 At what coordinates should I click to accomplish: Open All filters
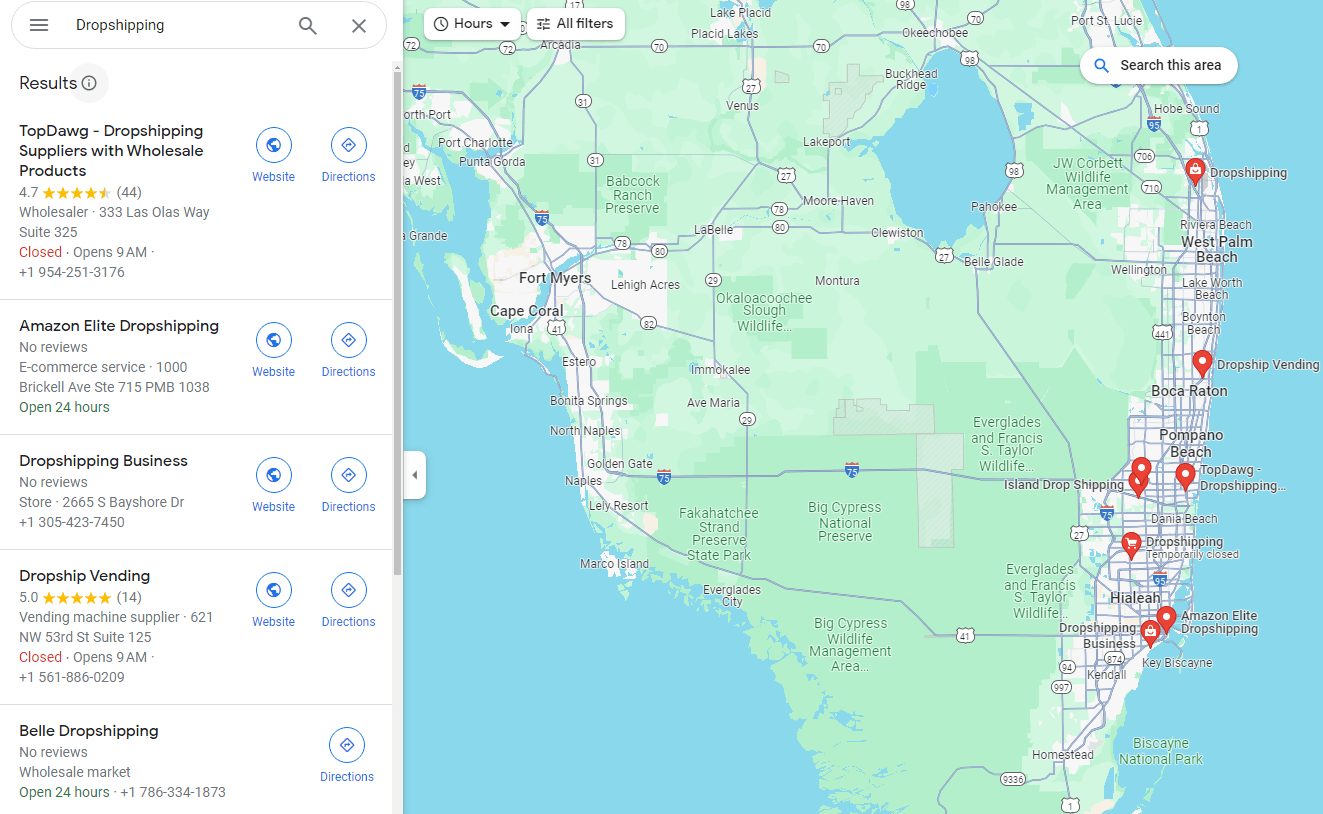pyautogui.click(x=575, y=24)
